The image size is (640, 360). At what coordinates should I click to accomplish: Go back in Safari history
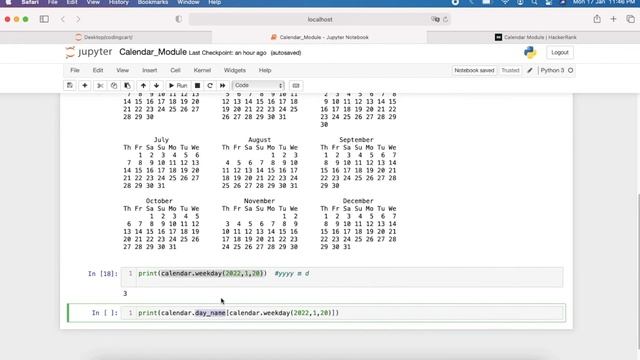tap(63, 19)
